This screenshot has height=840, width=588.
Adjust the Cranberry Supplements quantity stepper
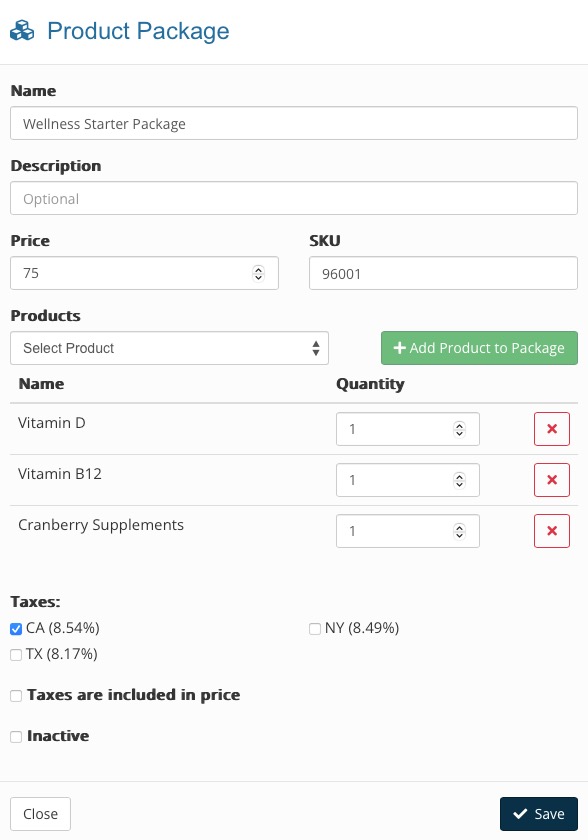point(459,531)
